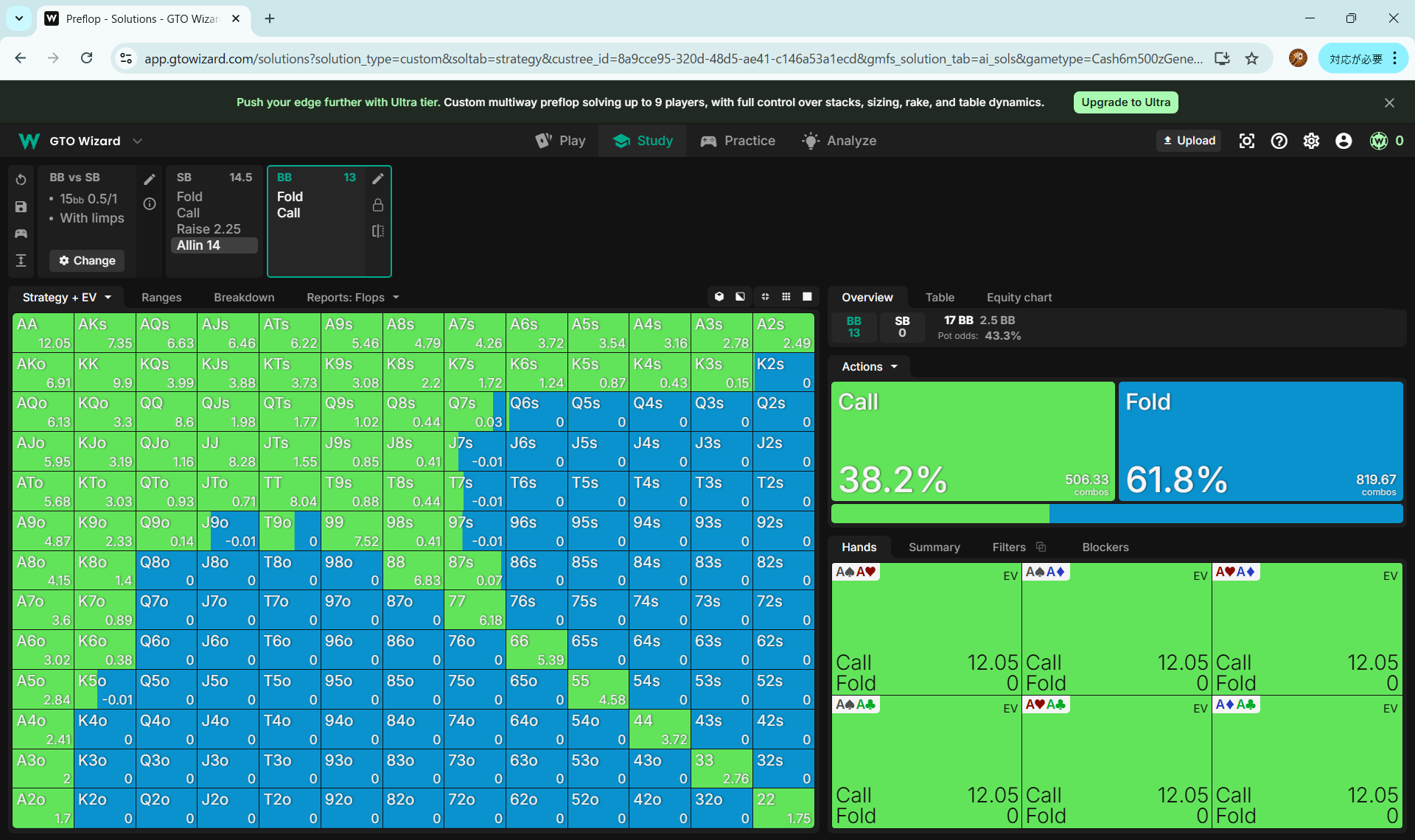Select the dotted grid matrix view icon
Screen dimensions: 1415x840
786,296
